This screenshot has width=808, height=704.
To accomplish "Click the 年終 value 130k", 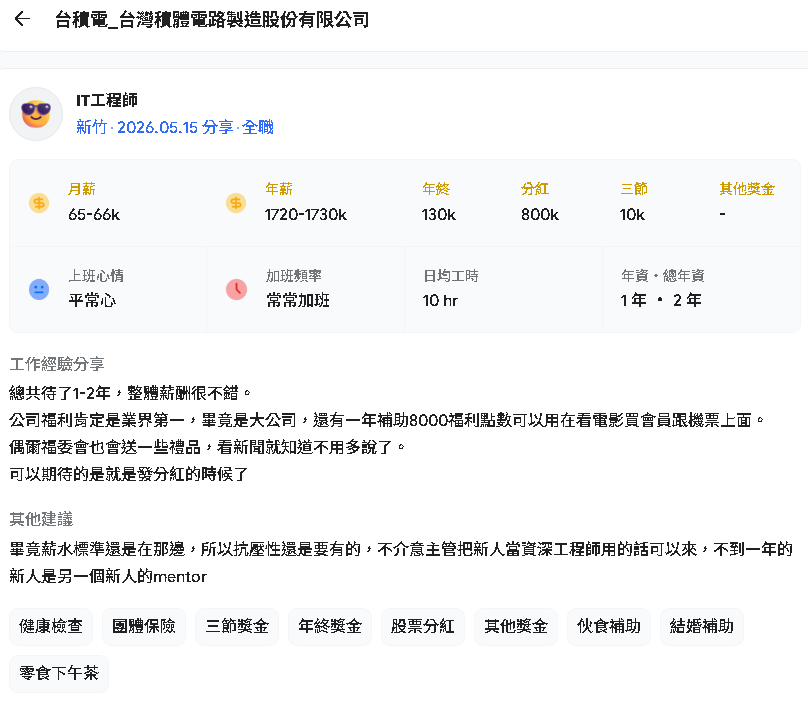I will (x=439, y=214).
